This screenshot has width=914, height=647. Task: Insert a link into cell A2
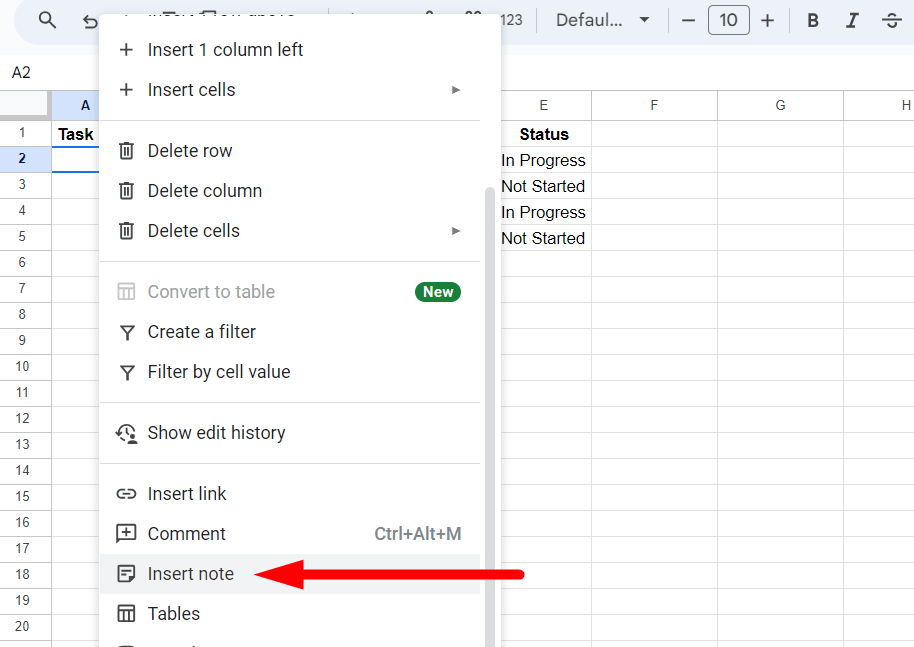(187, 493)
